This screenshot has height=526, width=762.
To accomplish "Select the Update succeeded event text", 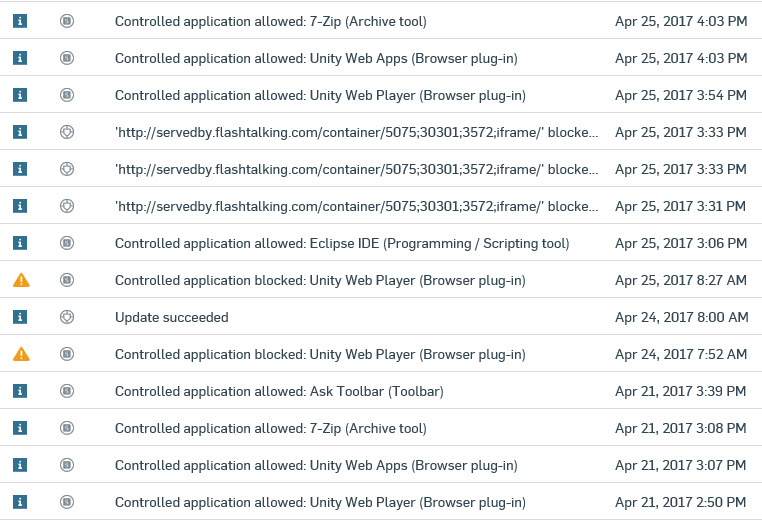I will 172,317.
